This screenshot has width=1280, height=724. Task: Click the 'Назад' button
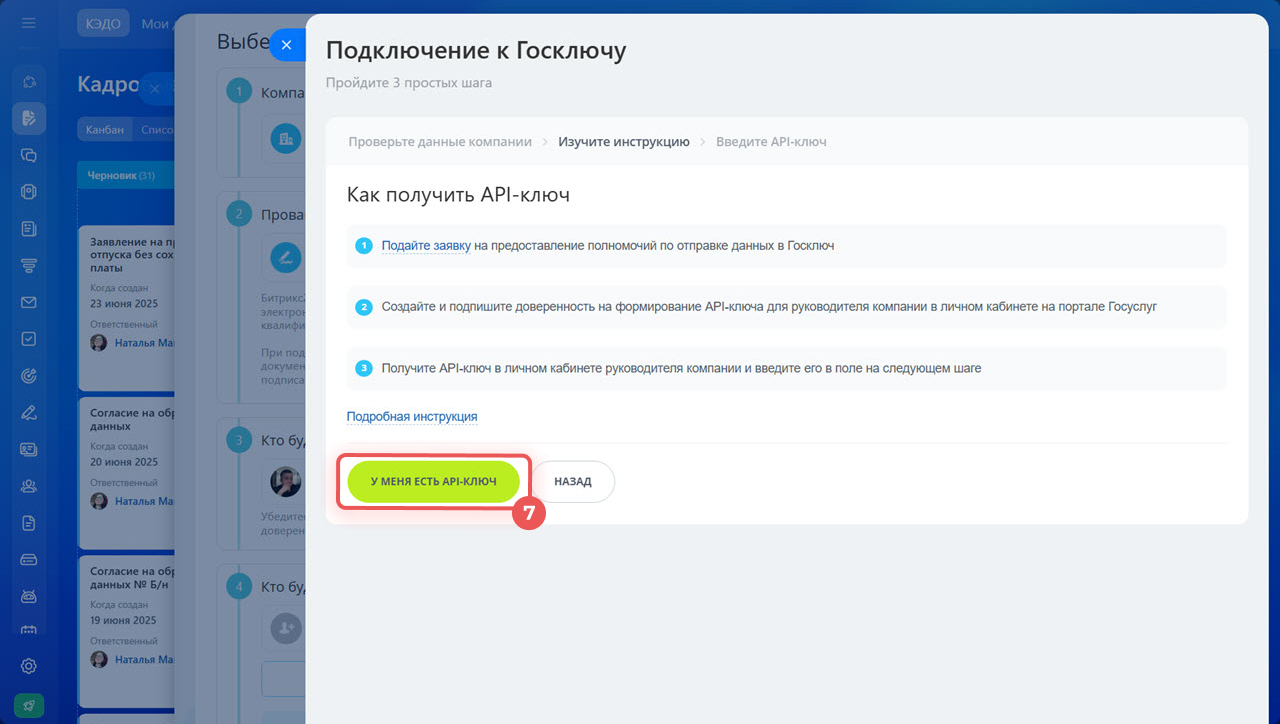pos(573,481)
